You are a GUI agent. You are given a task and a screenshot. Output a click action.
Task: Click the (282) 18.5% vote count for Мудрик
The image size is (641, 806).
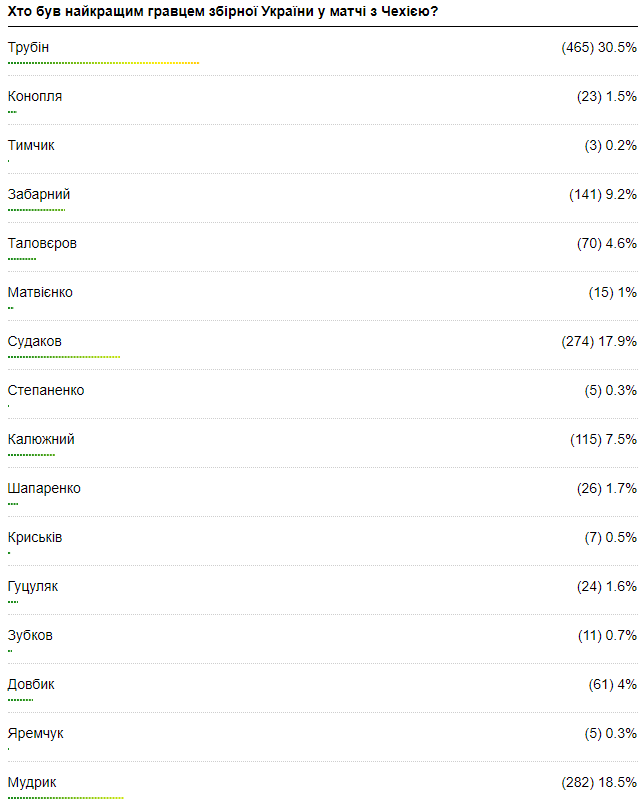(599, 783)
